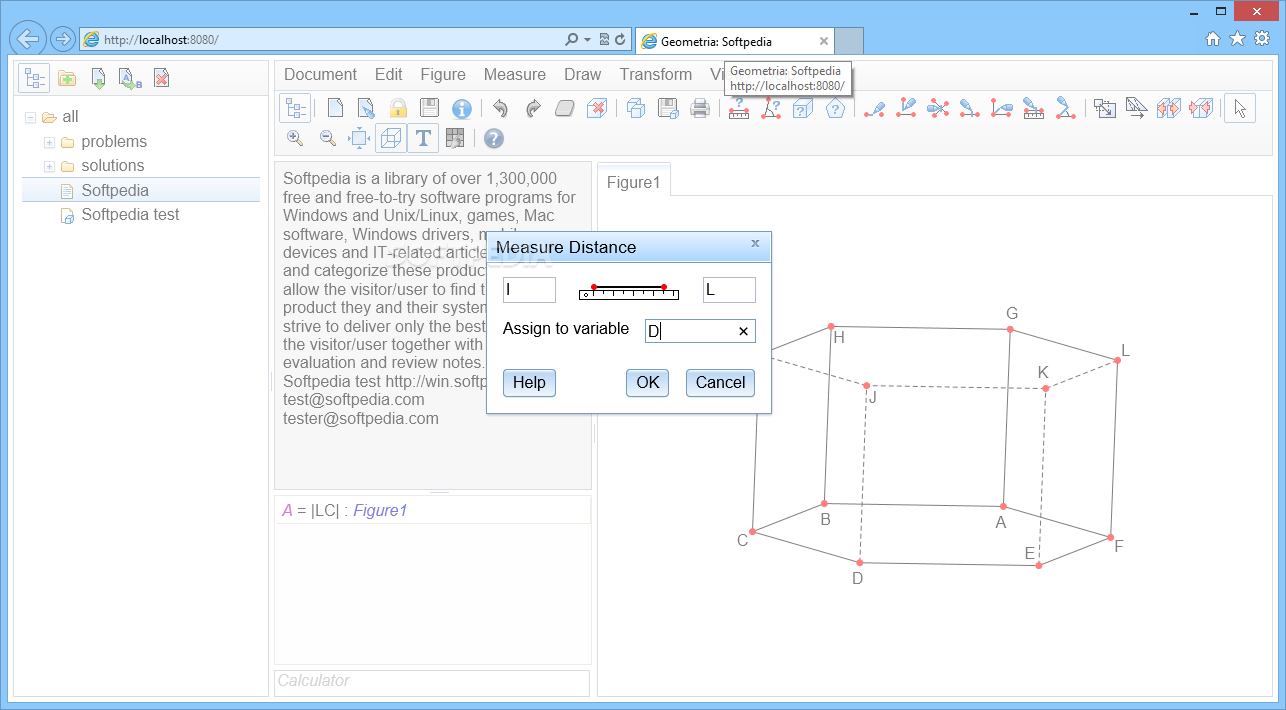Click the second point field containing 'L'
Viewport: 1286px width, 710px height.
pos(729,290)
